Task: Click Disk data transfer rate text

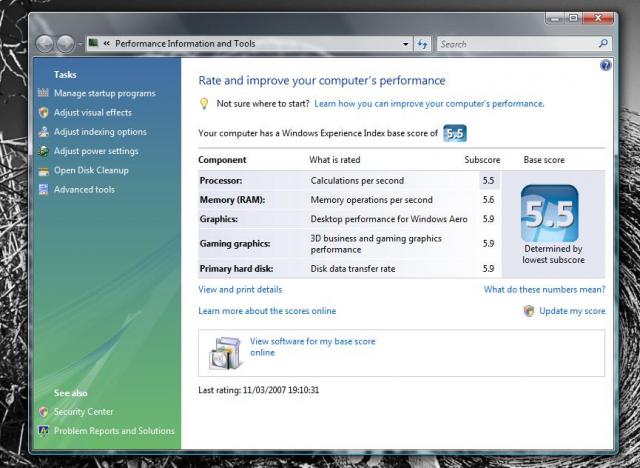Action: [x=353, y=268]
